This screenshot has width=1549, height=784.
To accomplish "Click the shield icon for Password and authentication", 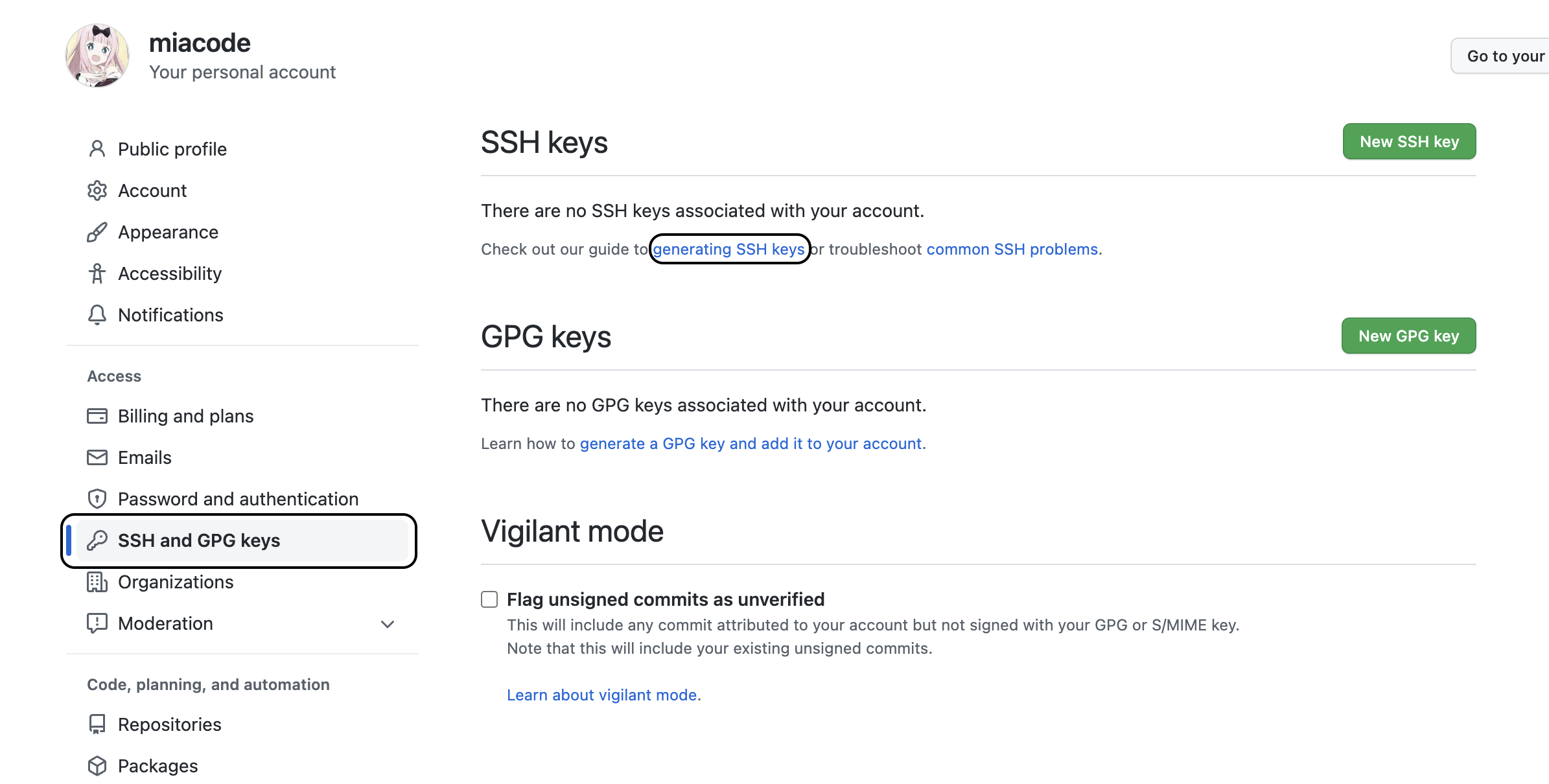I will tap(97, 499).
